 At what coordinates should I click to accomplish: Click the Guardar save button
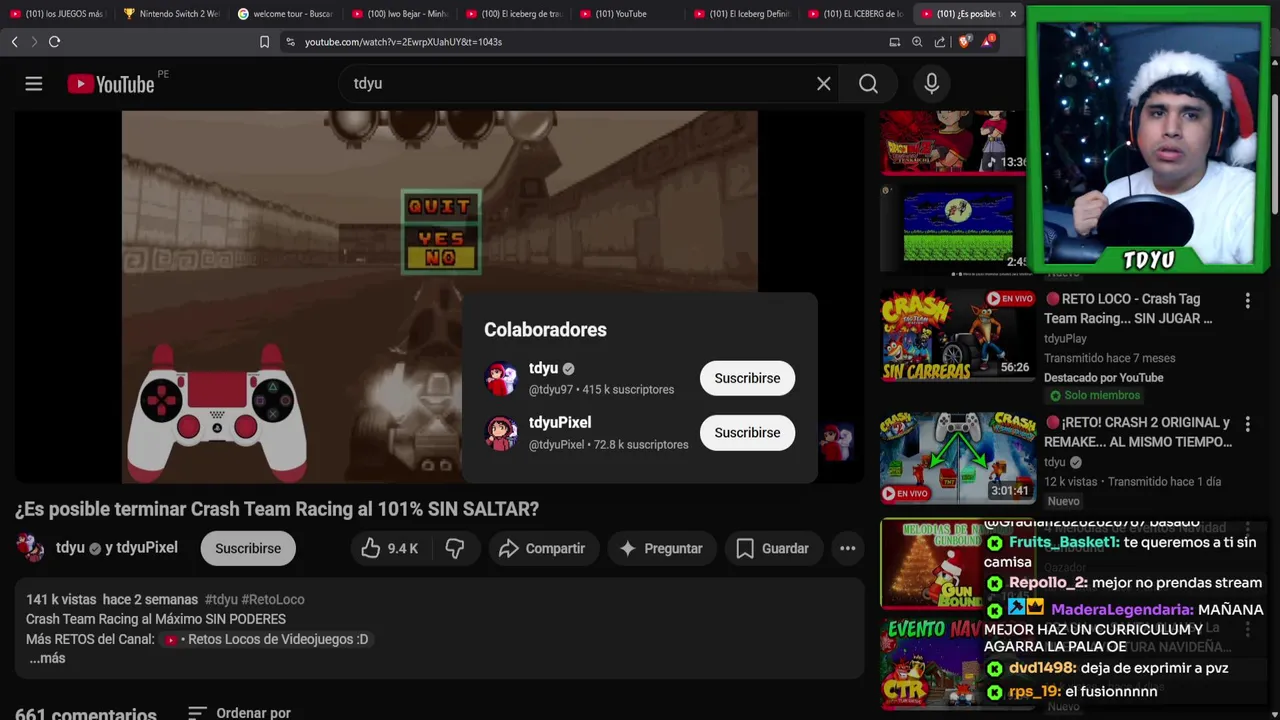772,548
